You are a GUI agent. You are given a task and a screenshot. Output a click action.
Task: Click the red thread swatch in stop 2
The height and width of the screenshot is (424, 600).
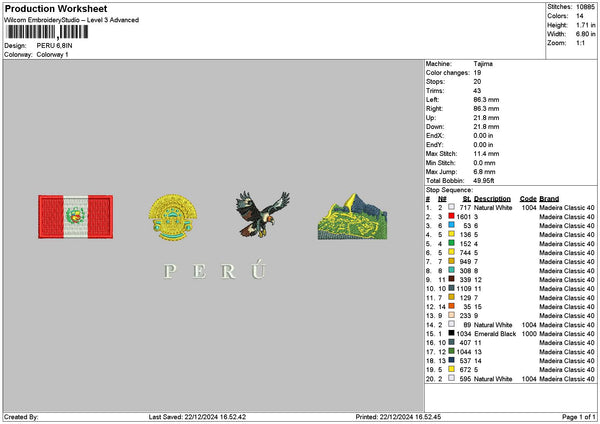[452, 216]
